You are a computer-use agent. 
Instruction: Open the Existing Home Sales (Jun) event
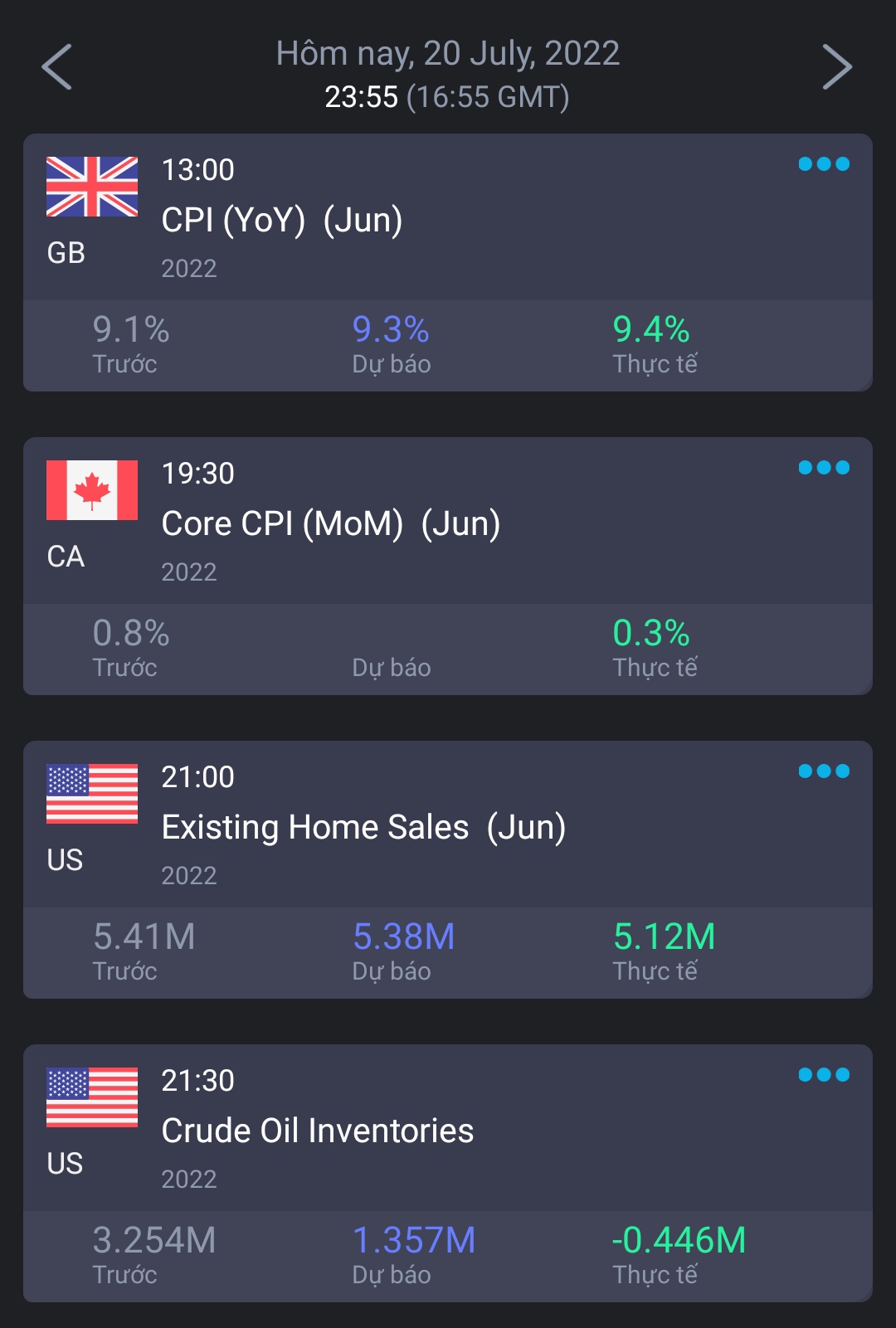(363, 828)
